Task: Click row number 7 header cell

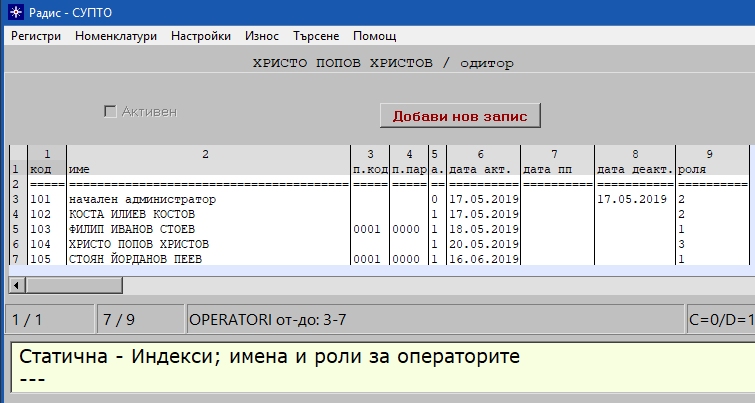Action: coord(16,259)
